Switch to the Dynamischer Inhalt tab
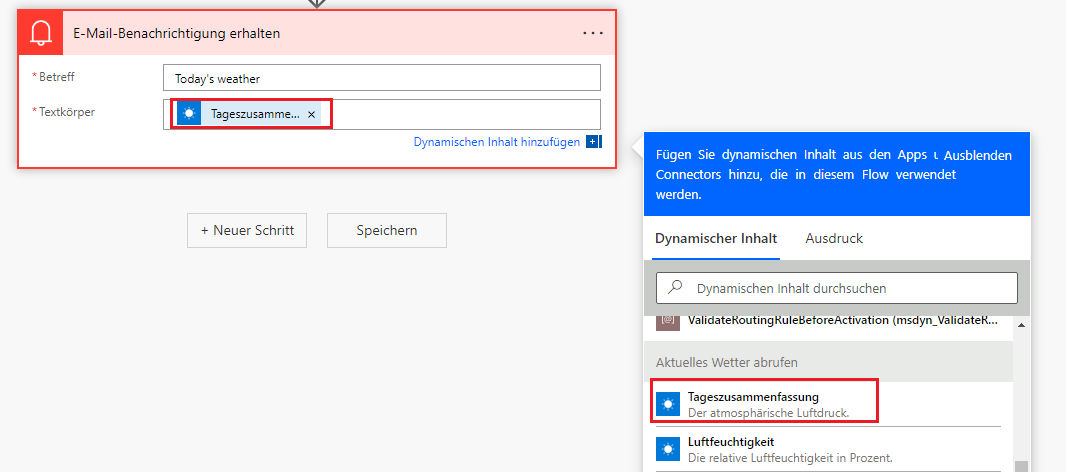Screen dimensions: 1066x472 point(716,239)
